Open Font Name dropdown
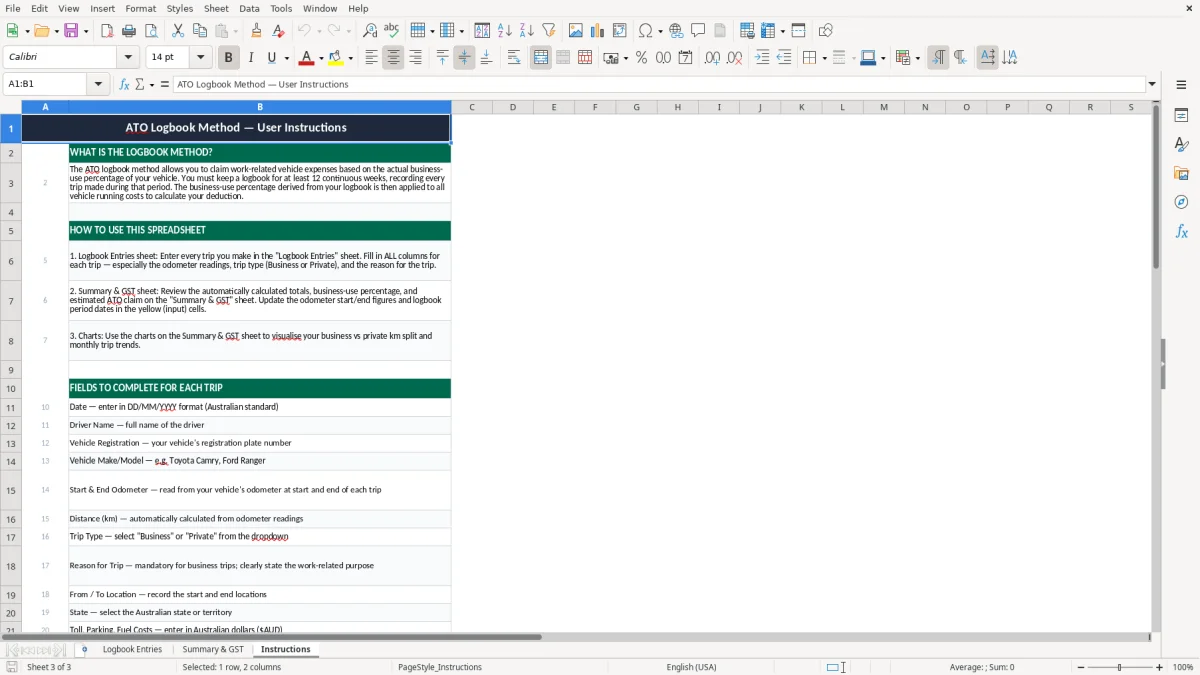1200x675 pixels. pyautogui.click(x=127, y=58)
